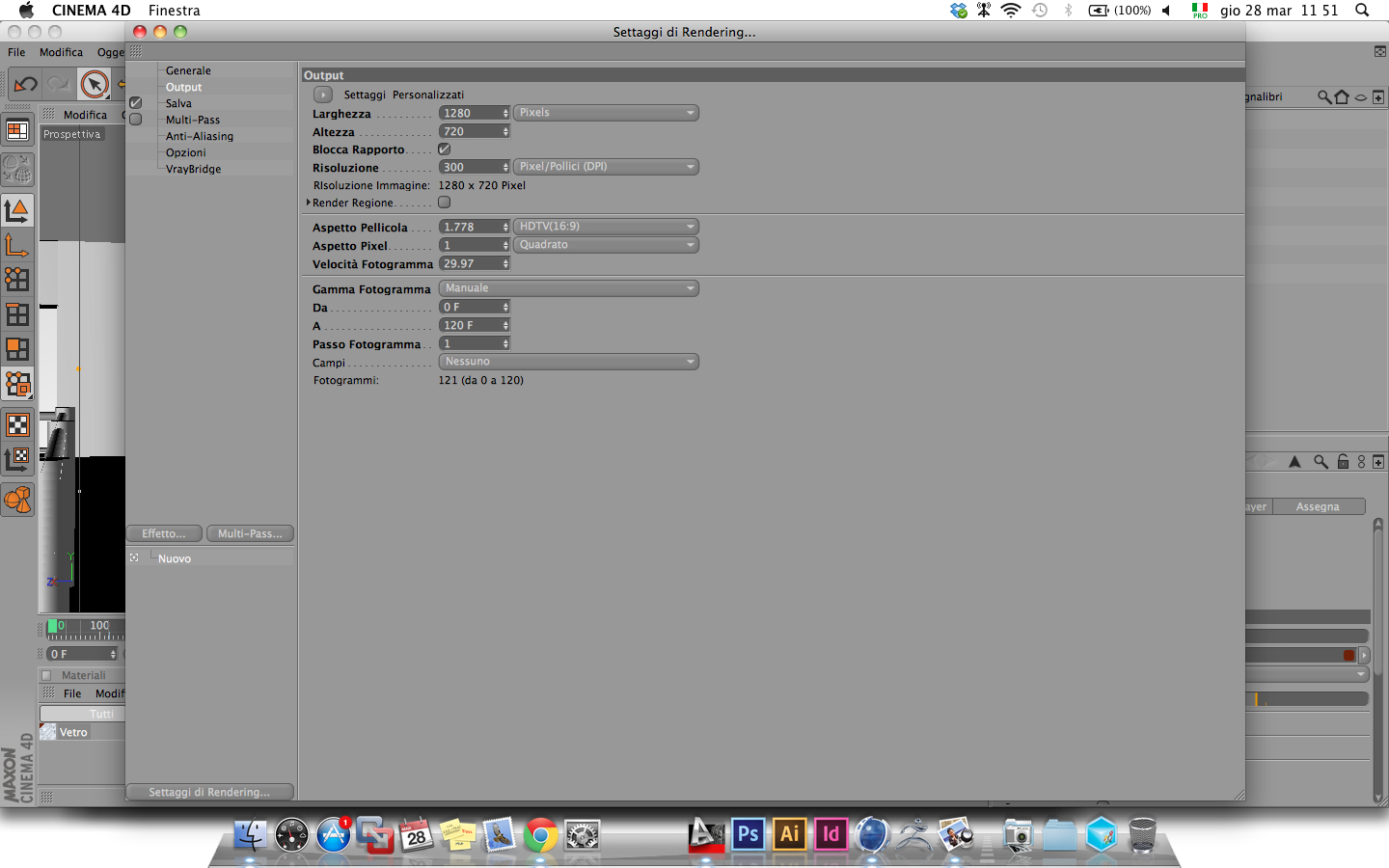Open the Quadrato pixel aspect dropdown
Screen dimensions: 1389x868
point(606,245)
